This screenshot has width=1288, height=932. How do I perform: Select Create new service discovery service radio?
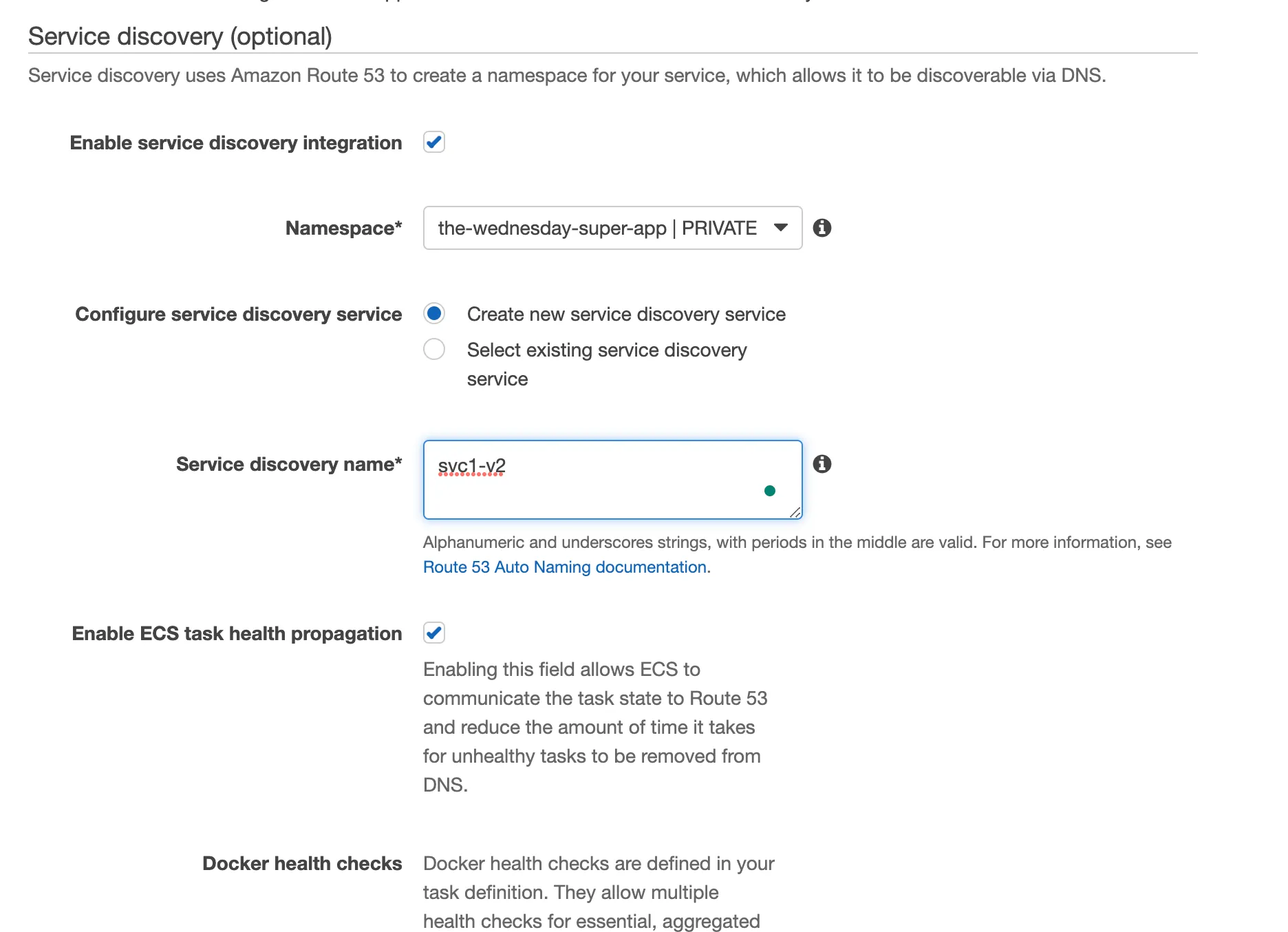(x=434, y=313)
